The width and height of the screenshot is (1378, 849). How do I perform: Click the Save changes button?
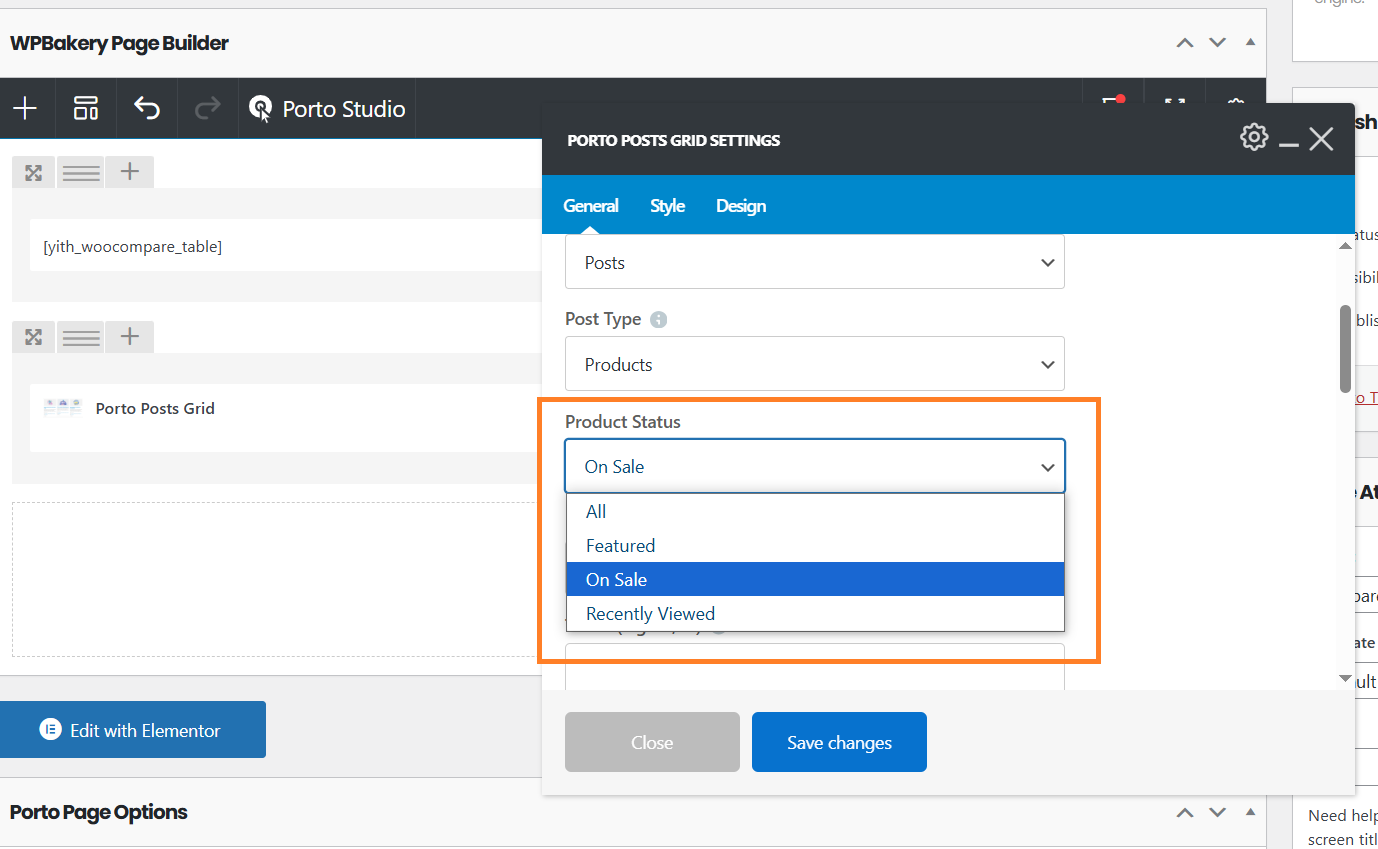coord(839,742)
